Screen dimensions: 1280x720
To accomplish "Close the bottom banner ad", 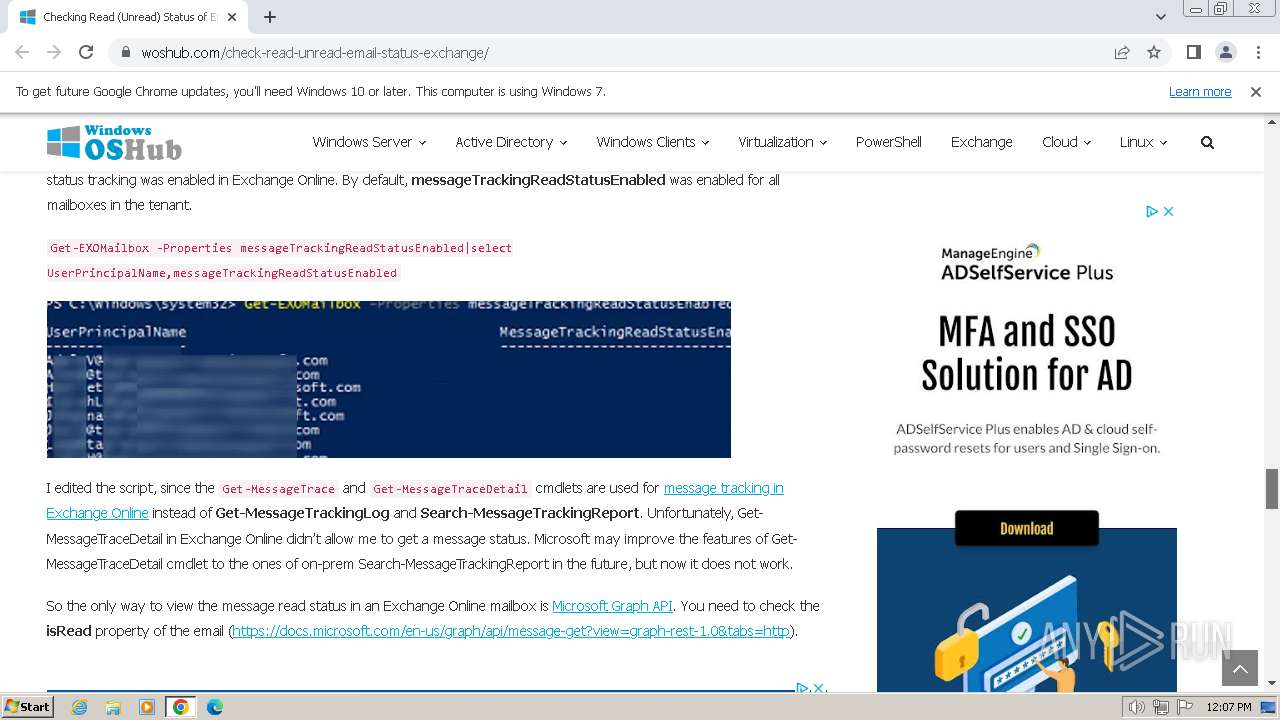I will [818, 688].
